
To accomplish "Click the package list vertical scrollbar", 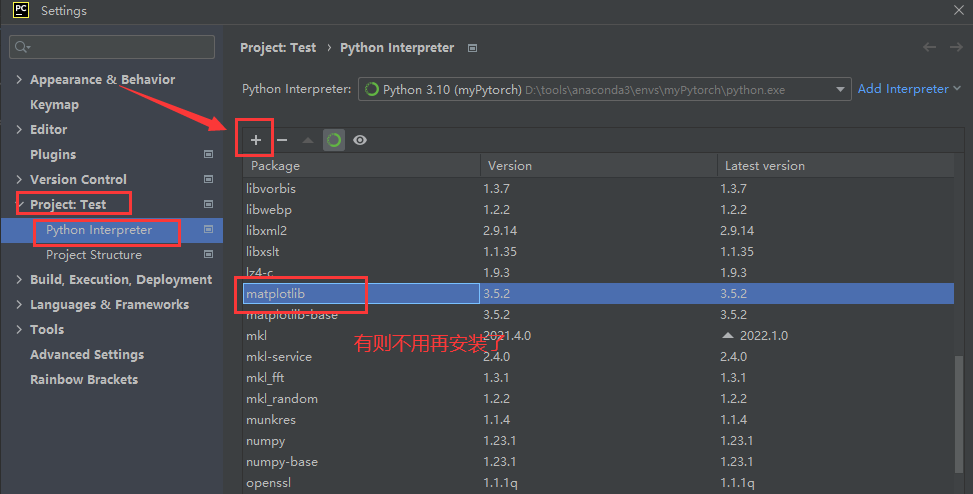I will coord(959,415).
